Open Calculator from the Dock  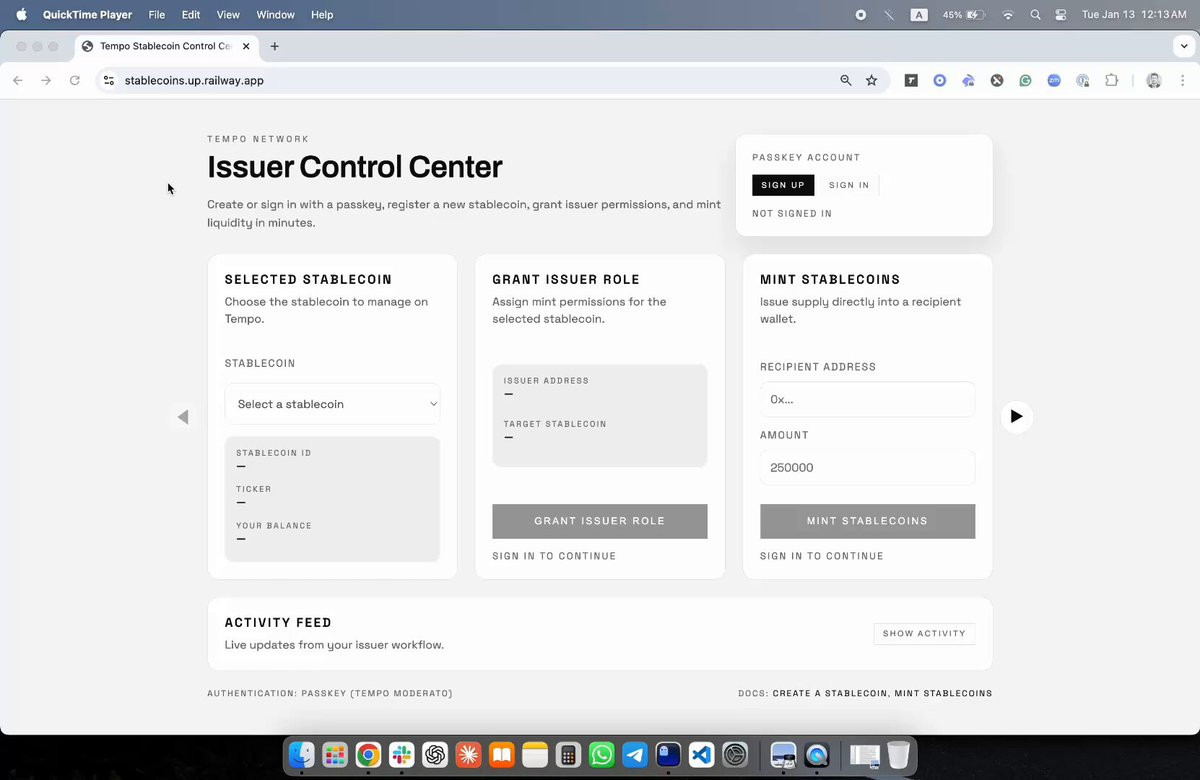click(568, 755)
